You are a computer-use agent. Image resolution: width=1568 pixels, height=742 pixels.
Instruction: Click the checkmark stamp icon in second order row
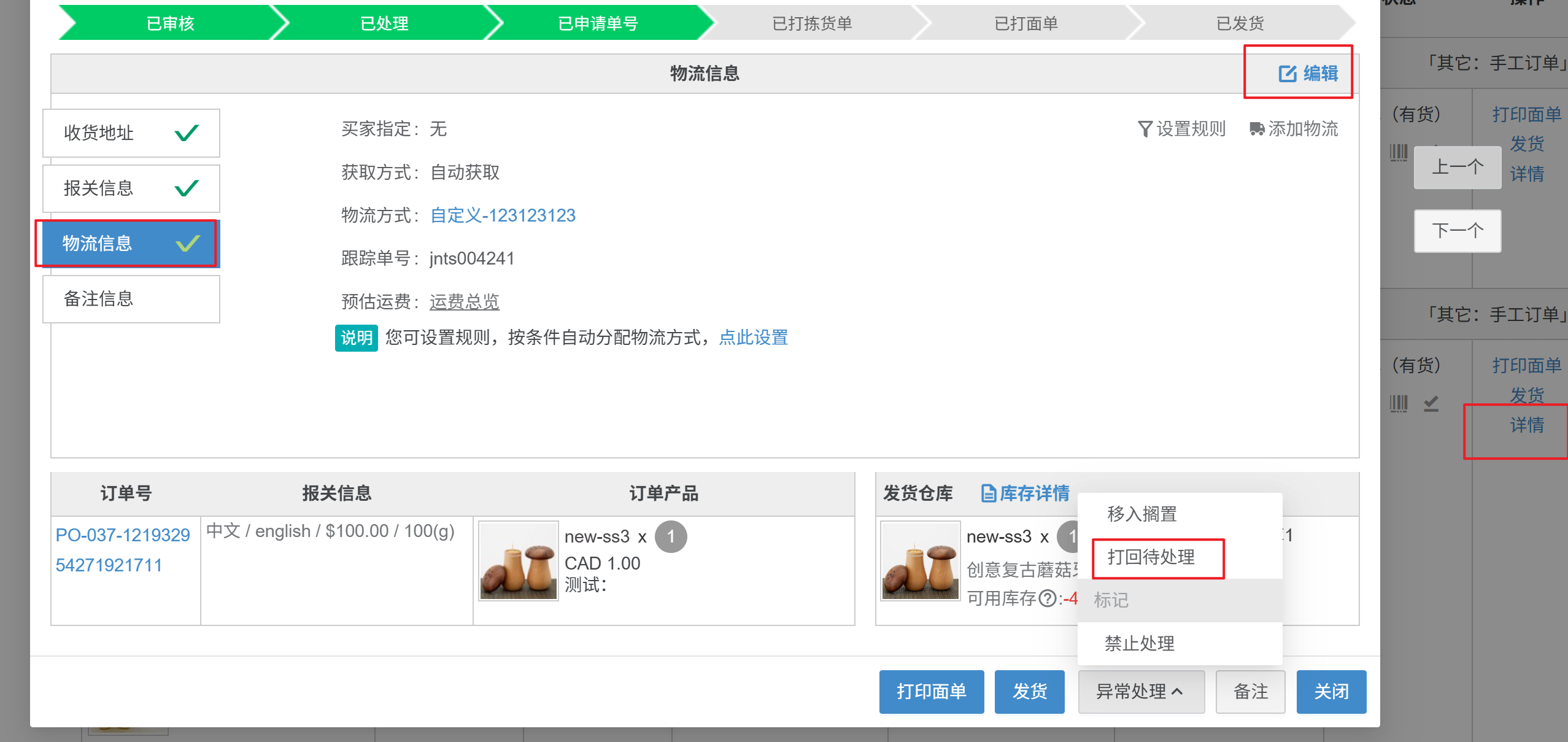tap(1431, 403)
